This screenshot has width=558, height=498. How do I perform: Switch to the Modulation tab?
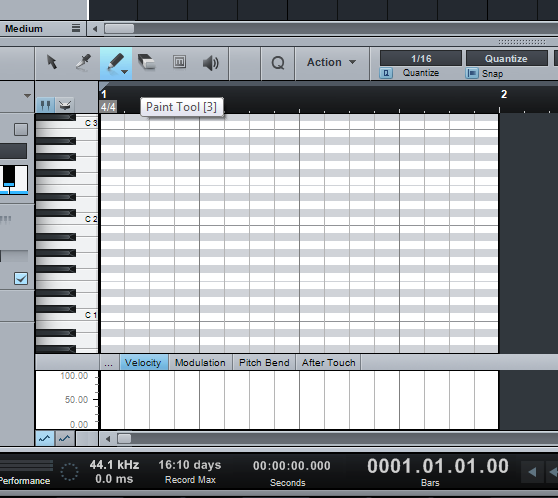click(200, 363)
